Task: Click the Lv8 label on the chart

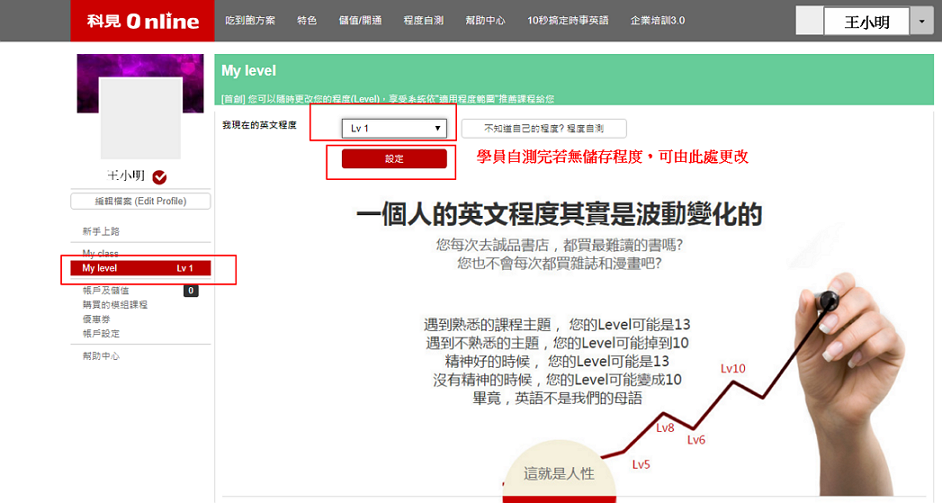Action: 665,428
